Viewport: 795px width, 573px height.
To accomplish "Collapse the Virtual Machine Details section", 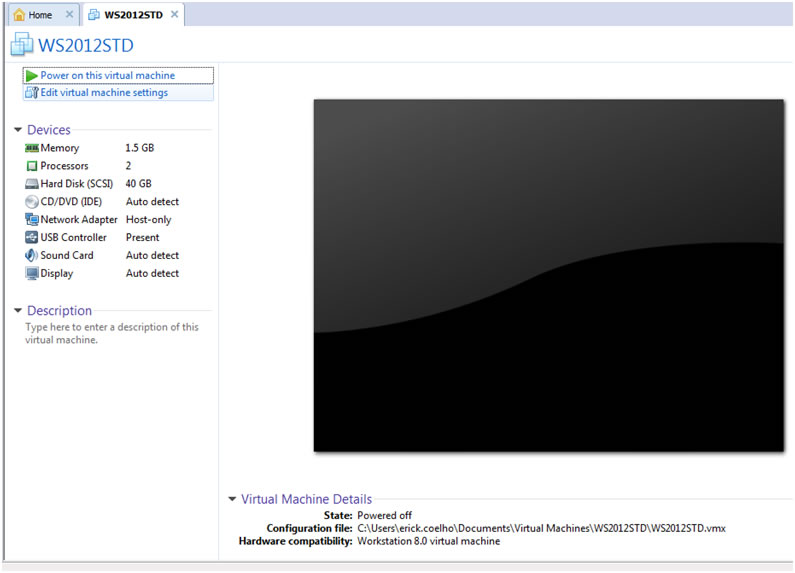I will [232, 499].
